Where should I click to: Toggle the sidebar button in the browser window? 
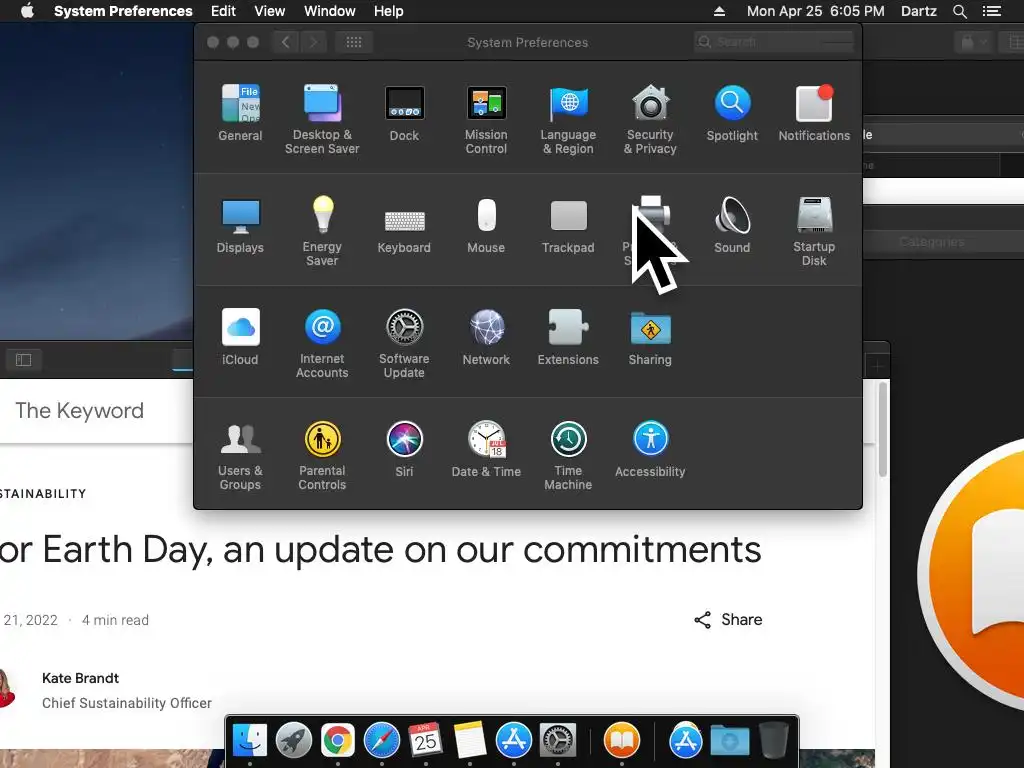pos(24,360)
